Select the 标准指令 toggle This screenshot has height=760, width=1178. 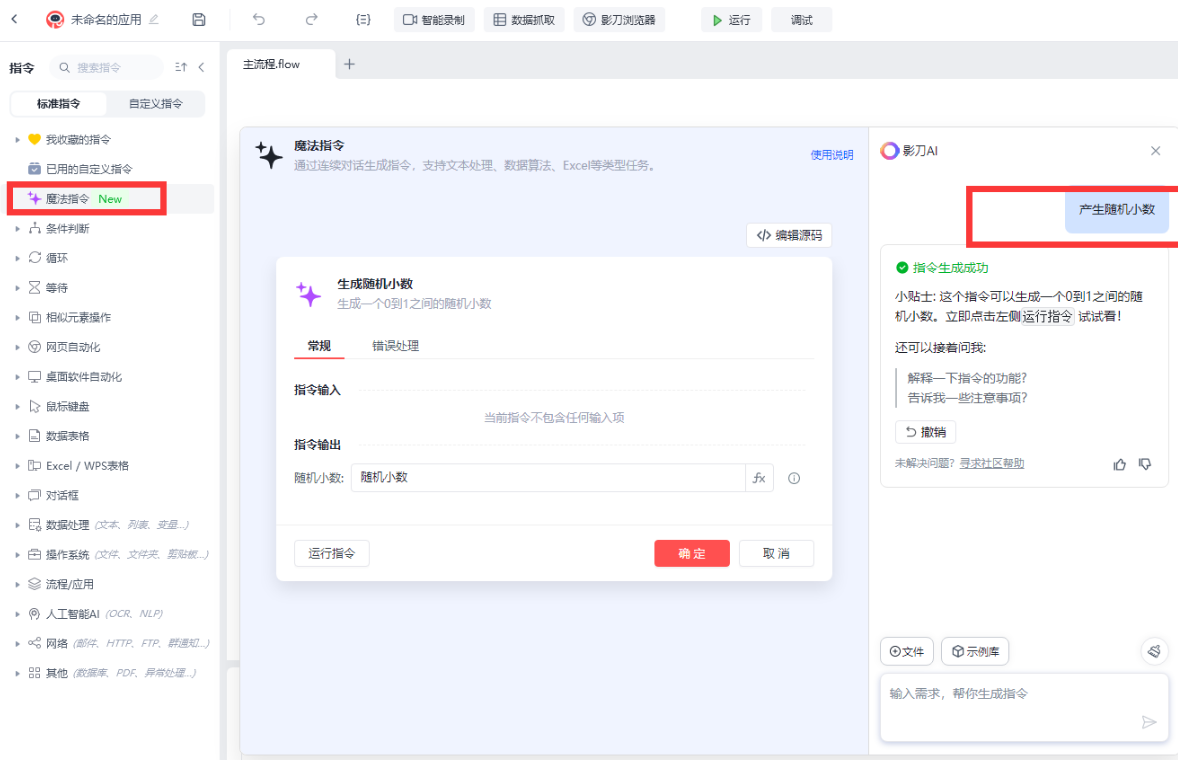click(58, 104)
